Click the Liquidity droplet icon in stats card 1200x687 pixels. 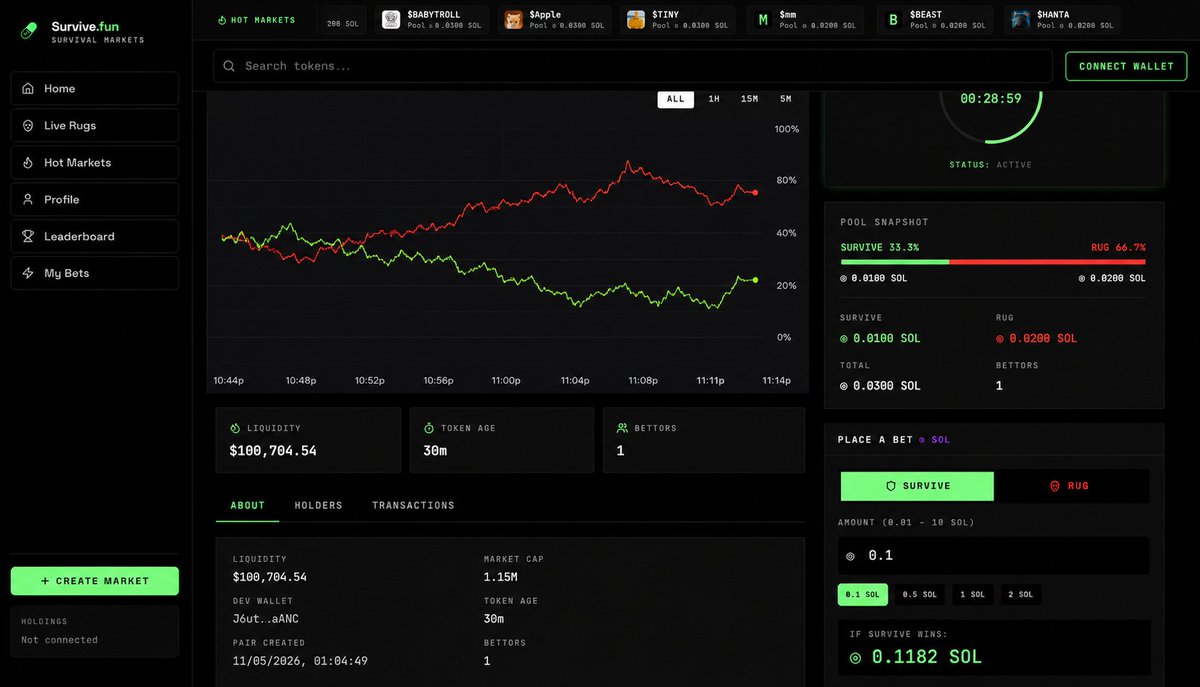click(235, 428)
